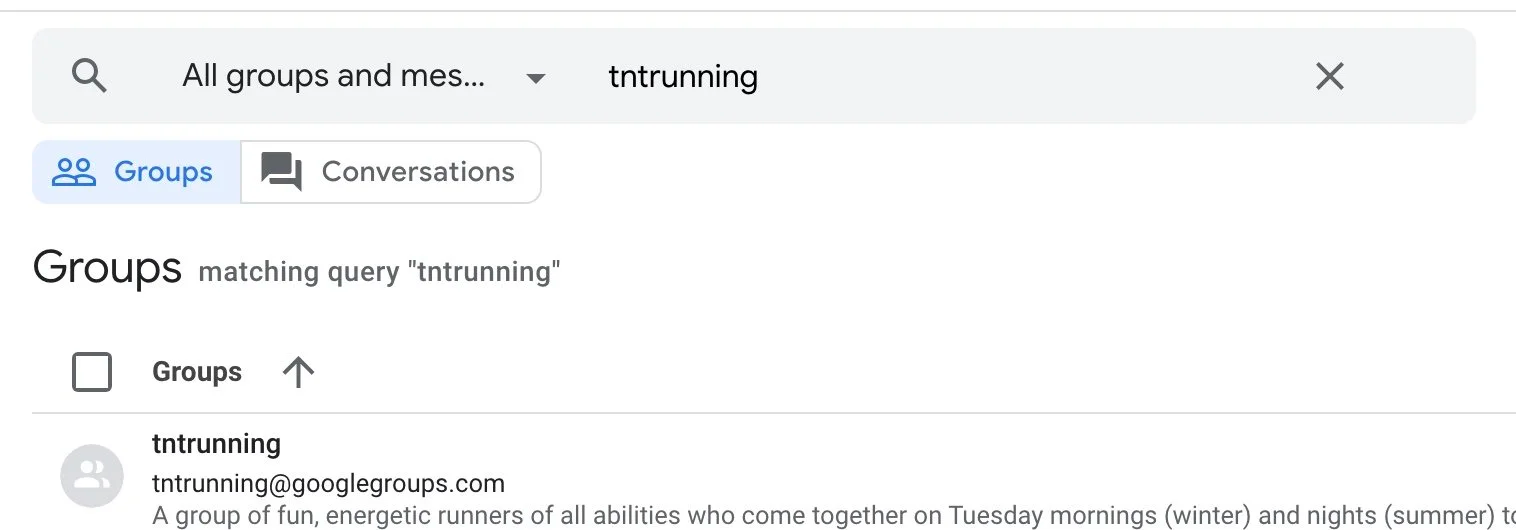Select the tntrunning result row's blank area
The height and width of the screenshot is (530, 1516).
click(900, 460)
